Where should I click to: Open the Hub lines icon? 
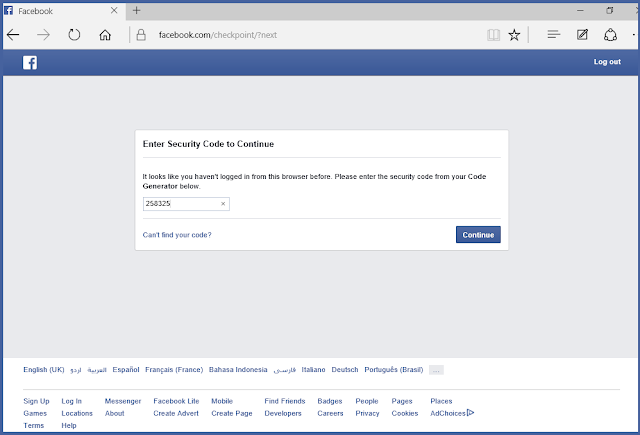[553, 35]
